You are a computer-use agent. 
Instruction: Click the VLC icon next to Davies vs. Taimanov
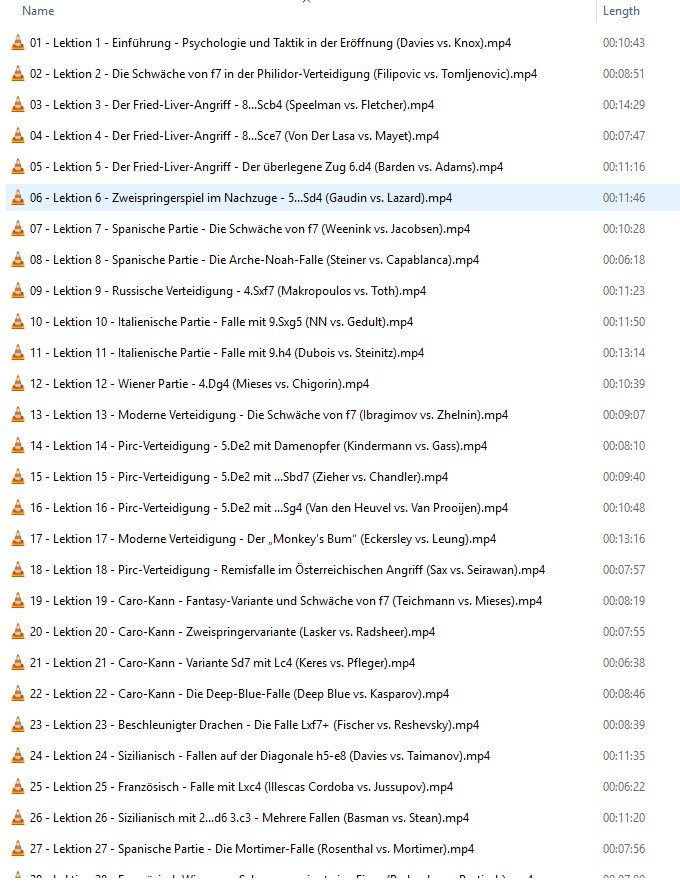(18, 756)
